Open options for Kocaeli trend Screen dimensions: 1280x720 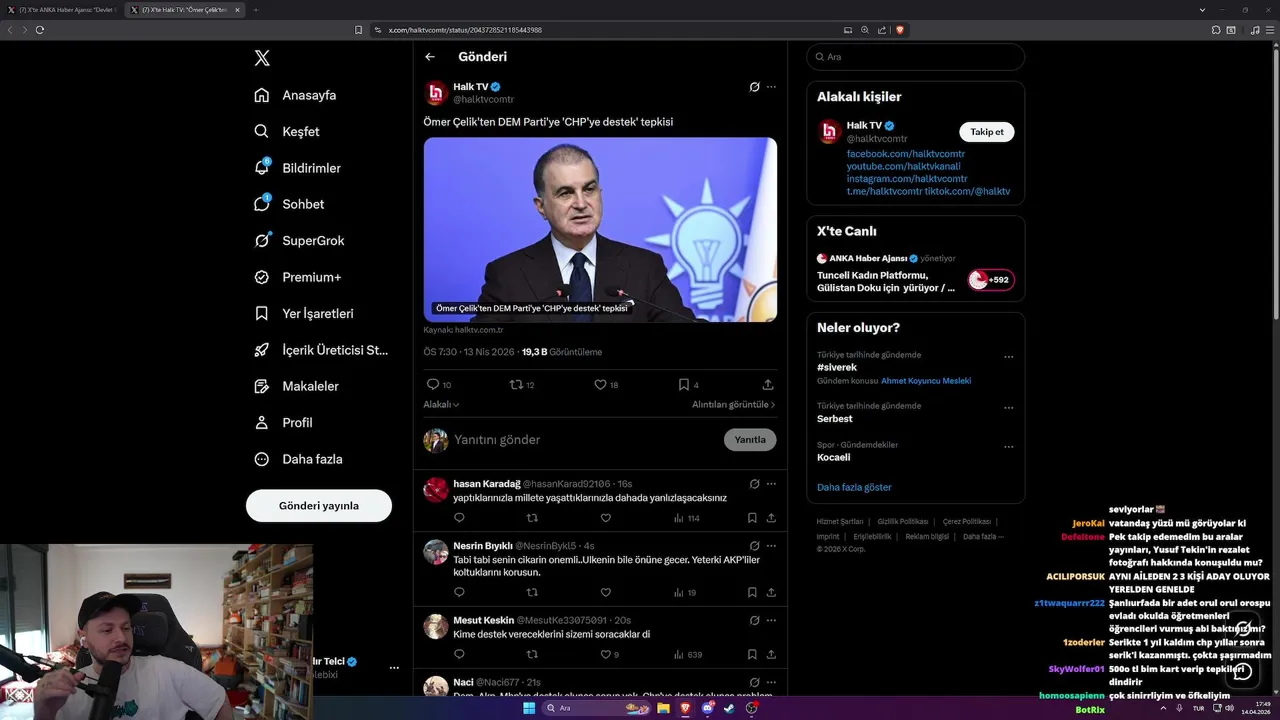coord(1008,447)
